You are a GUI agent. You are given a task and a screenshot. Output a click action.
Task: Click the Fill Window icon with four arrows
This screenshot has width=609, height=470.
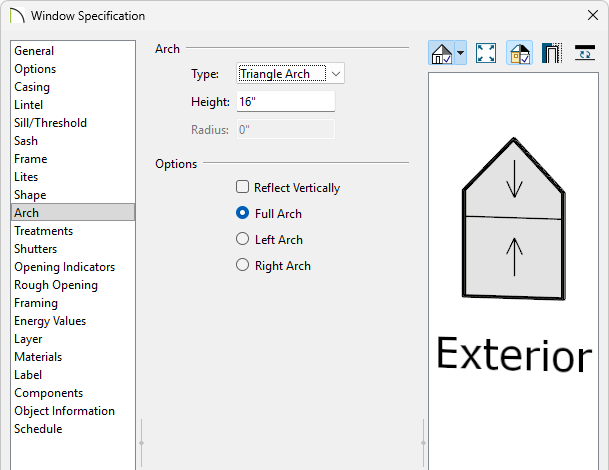click(486, 53)
